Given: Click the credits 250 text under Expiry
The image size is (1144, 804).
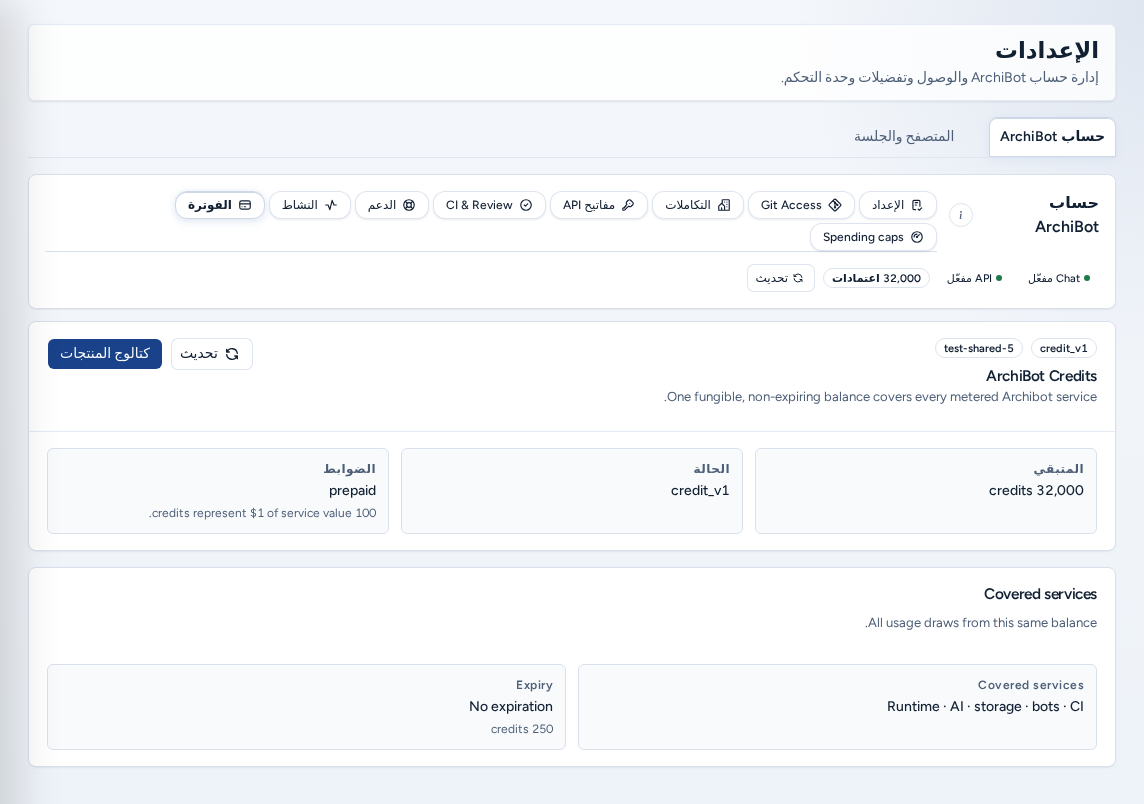Looking at the screenshot, I should click(x=522, y=729).
